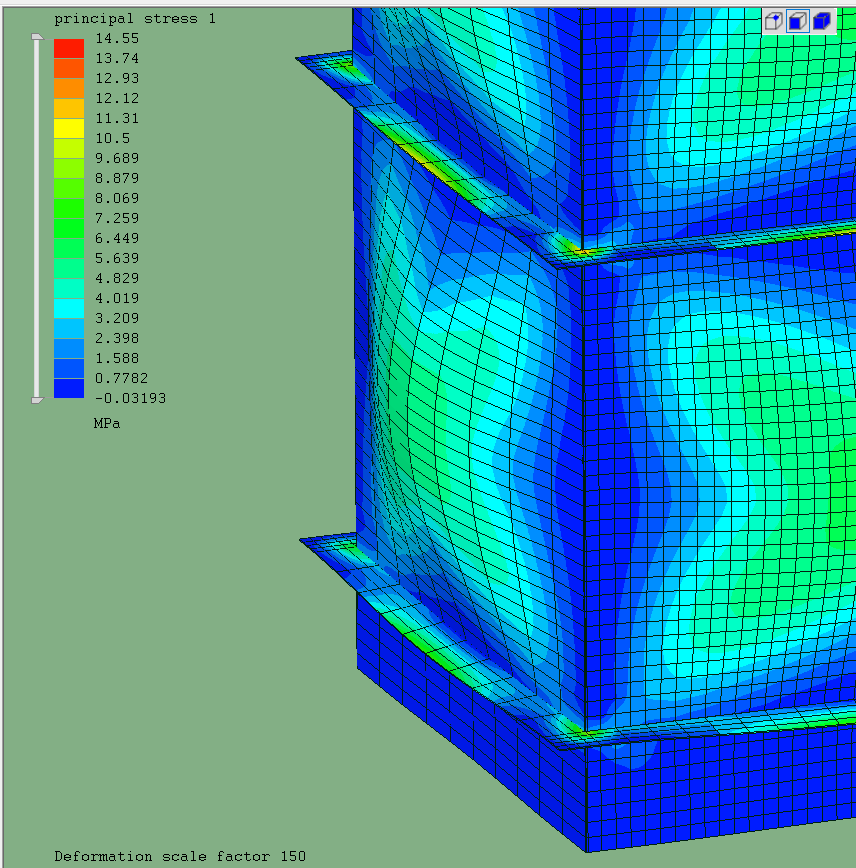
Task: Click the legend value 13.74
Action: pyautogui.click(x=117, y=58)
